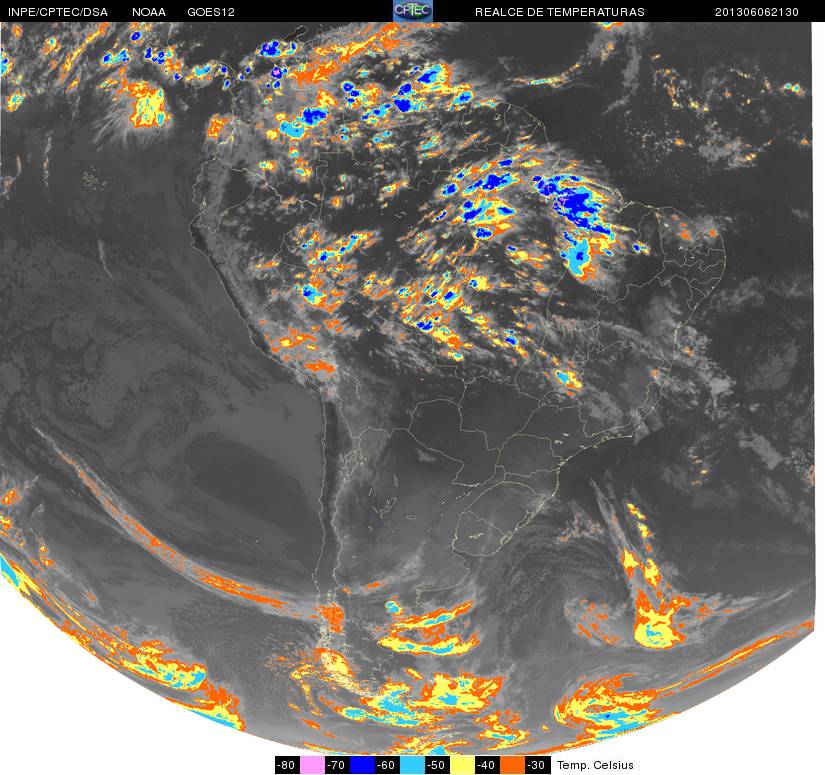Click the CPTEC logo in header
This screenshot has width=825, height=775.
[x=412, y=11]
